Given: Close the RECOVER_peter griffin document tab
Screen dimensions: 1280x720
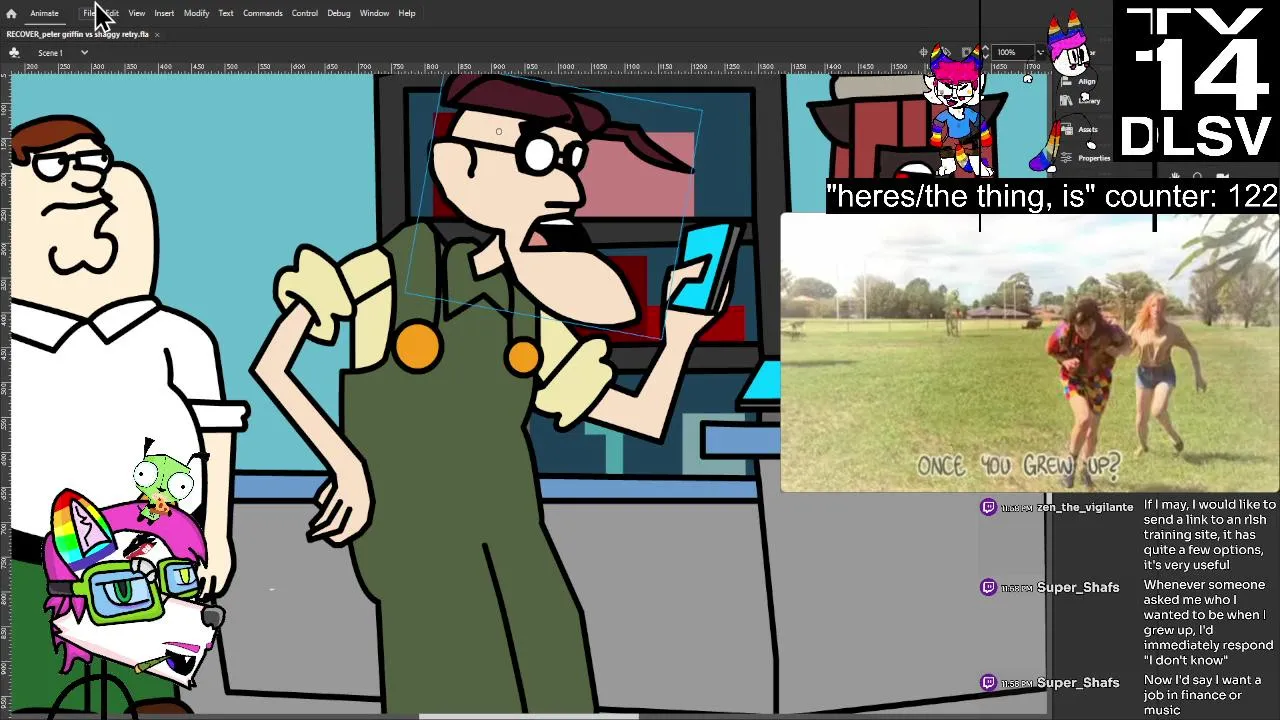Looking at the screenshot, I should [157, 34].
